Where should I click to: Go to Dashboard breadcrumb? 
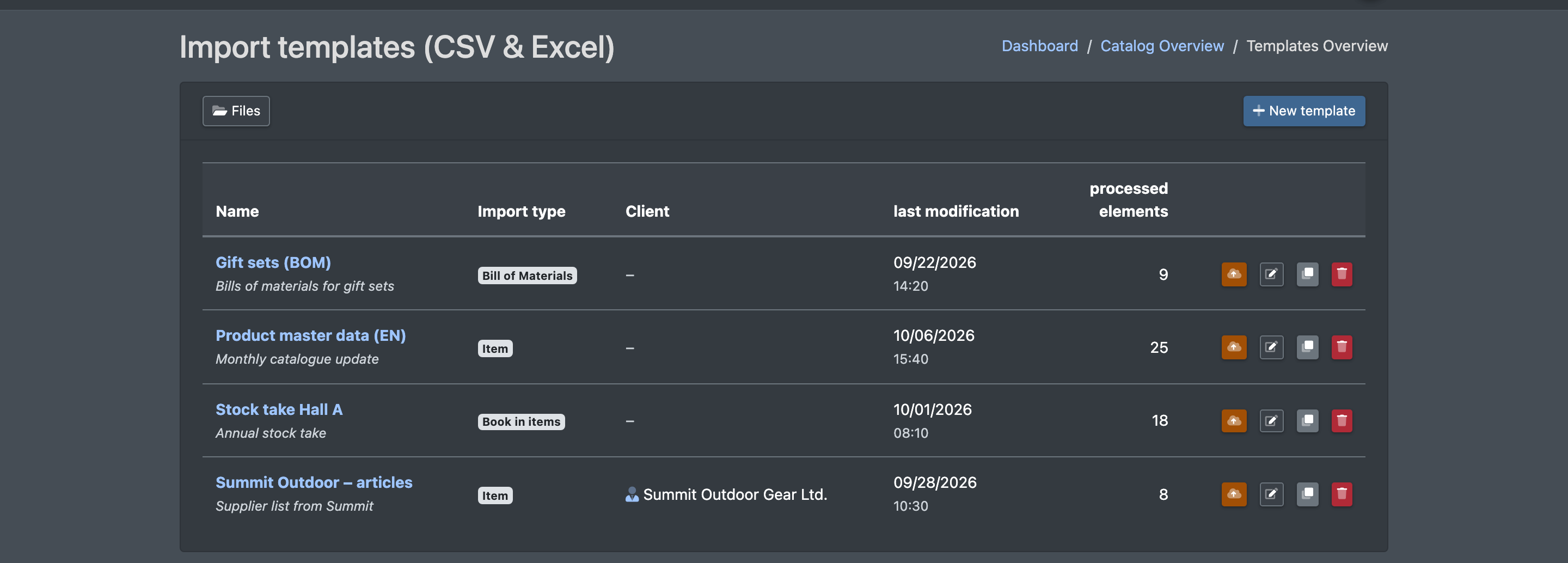[1040, 46]
